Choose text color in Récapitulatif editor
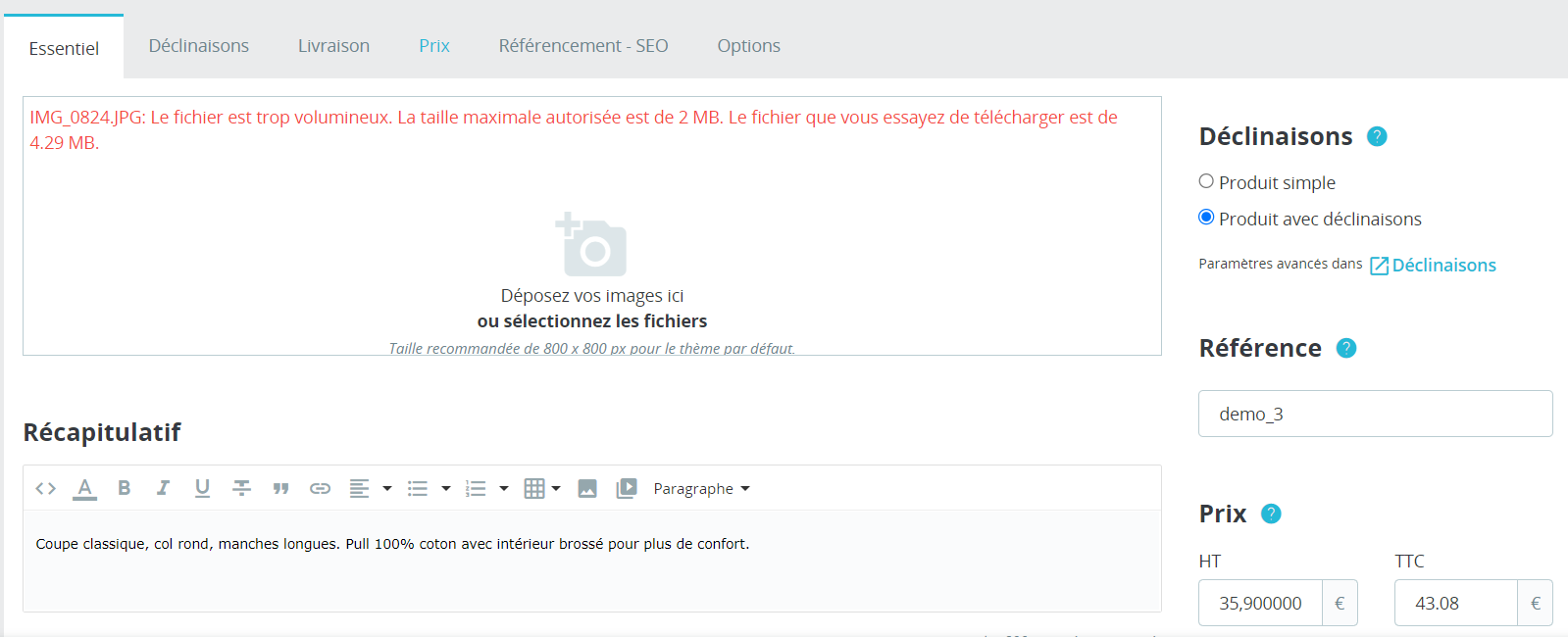Image resolution: width=1568 pixels, height=637 pixels. pos(85,488)
